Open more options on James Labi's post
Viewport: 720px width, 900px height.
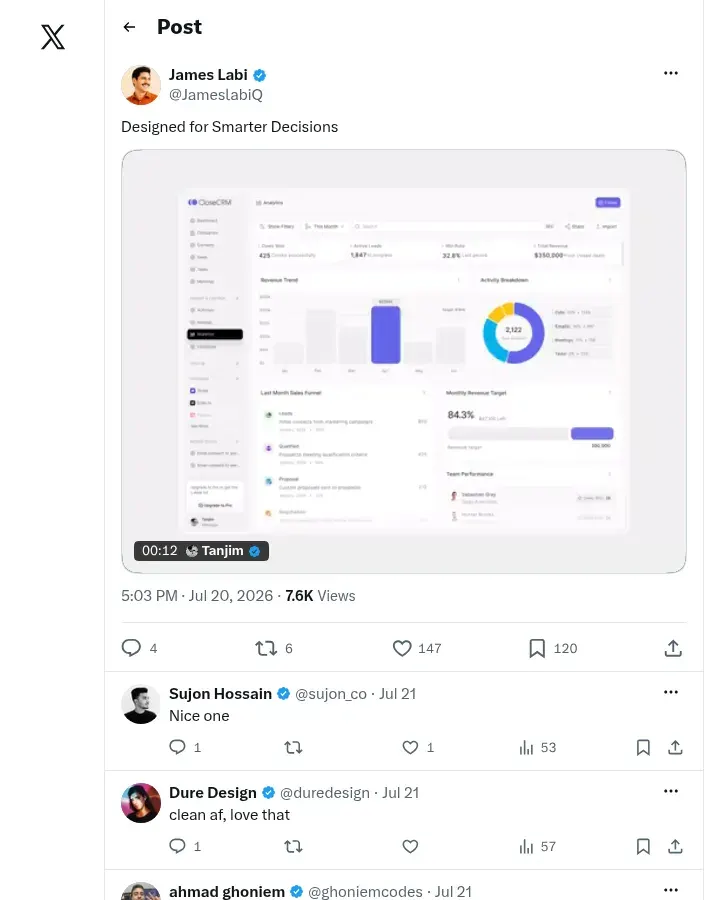(671, 73)
